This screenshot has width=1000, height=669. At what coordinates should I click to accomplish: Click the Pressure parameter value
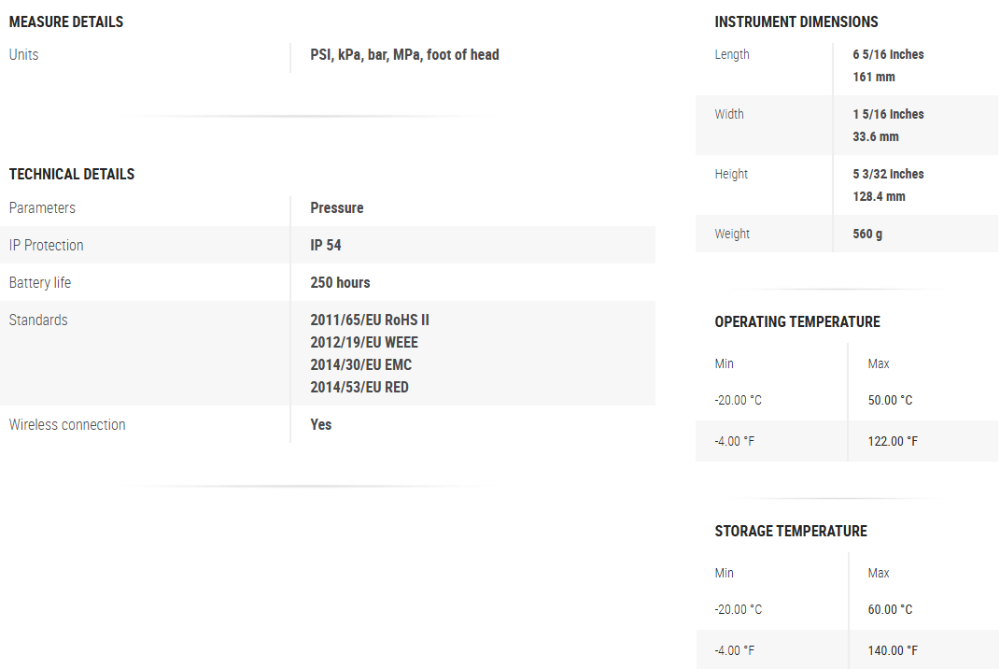(x=337, y=208)
